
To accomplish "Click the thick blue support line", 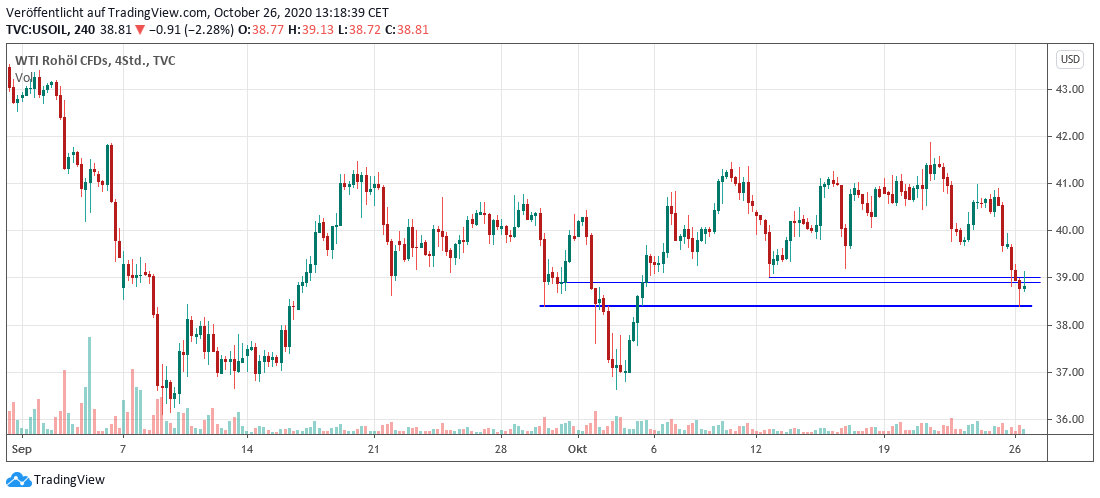I will click(x=780, y=306).
